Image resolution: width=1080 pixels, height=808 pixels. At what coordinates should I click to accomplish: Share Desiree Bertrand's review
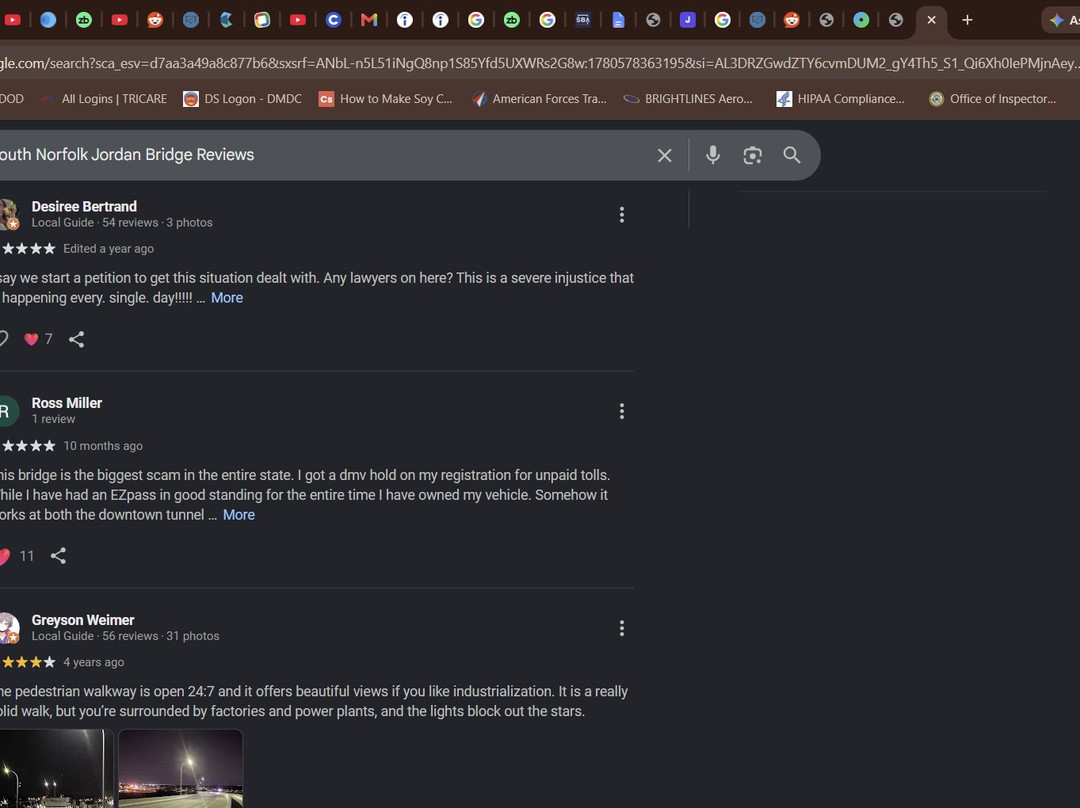76,339
